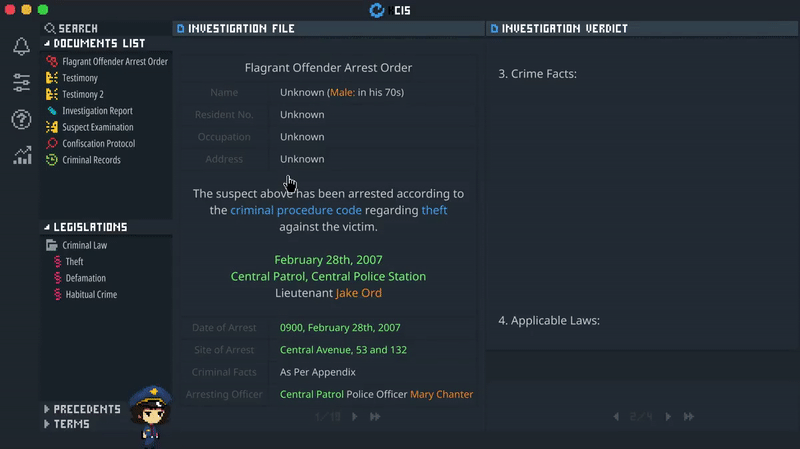Viewport: 800px width, 449px height.
Task: Click the 'criminal procedure code' link
Action: tap(296, 211)
